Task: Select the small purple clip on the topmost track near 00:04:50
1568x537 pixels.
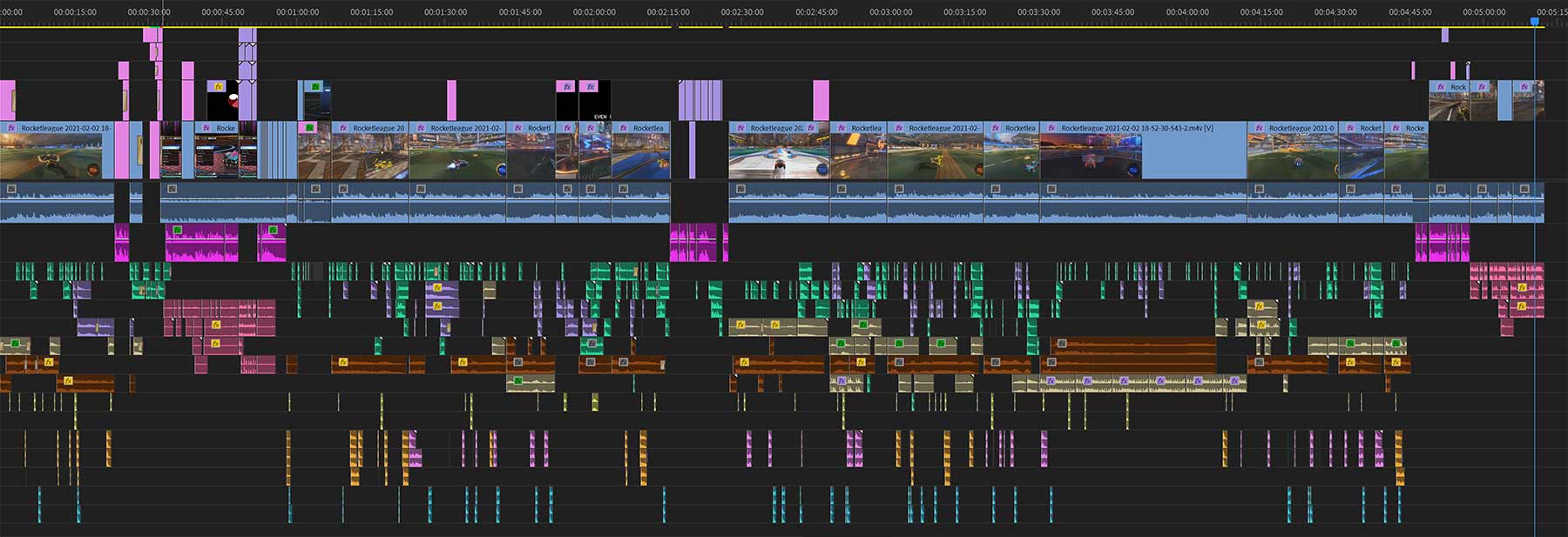Action: pyautogui.click(x=1444, y=35)
